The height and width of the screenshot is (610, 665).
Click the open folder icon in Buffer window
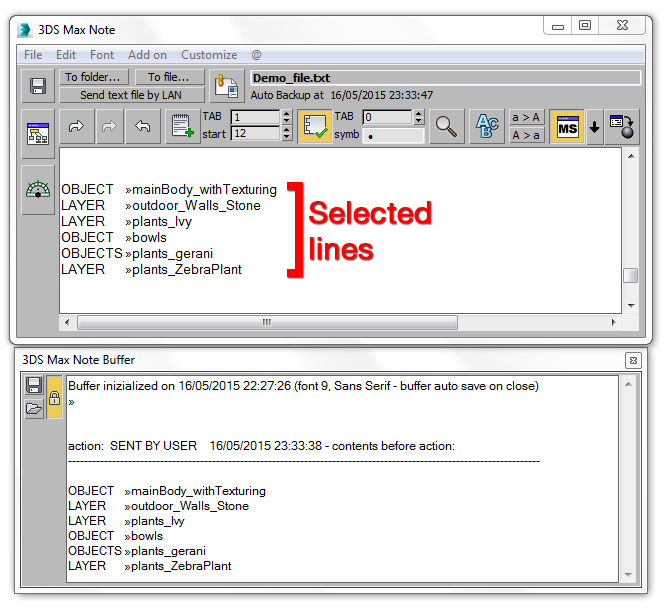[x=34, y=409]
